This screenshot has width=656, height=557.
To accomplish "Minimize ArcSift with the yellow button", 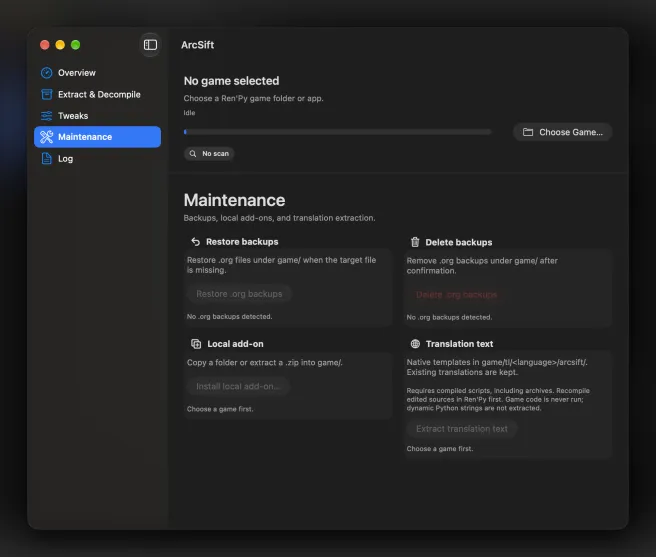I will coord(60,45).
